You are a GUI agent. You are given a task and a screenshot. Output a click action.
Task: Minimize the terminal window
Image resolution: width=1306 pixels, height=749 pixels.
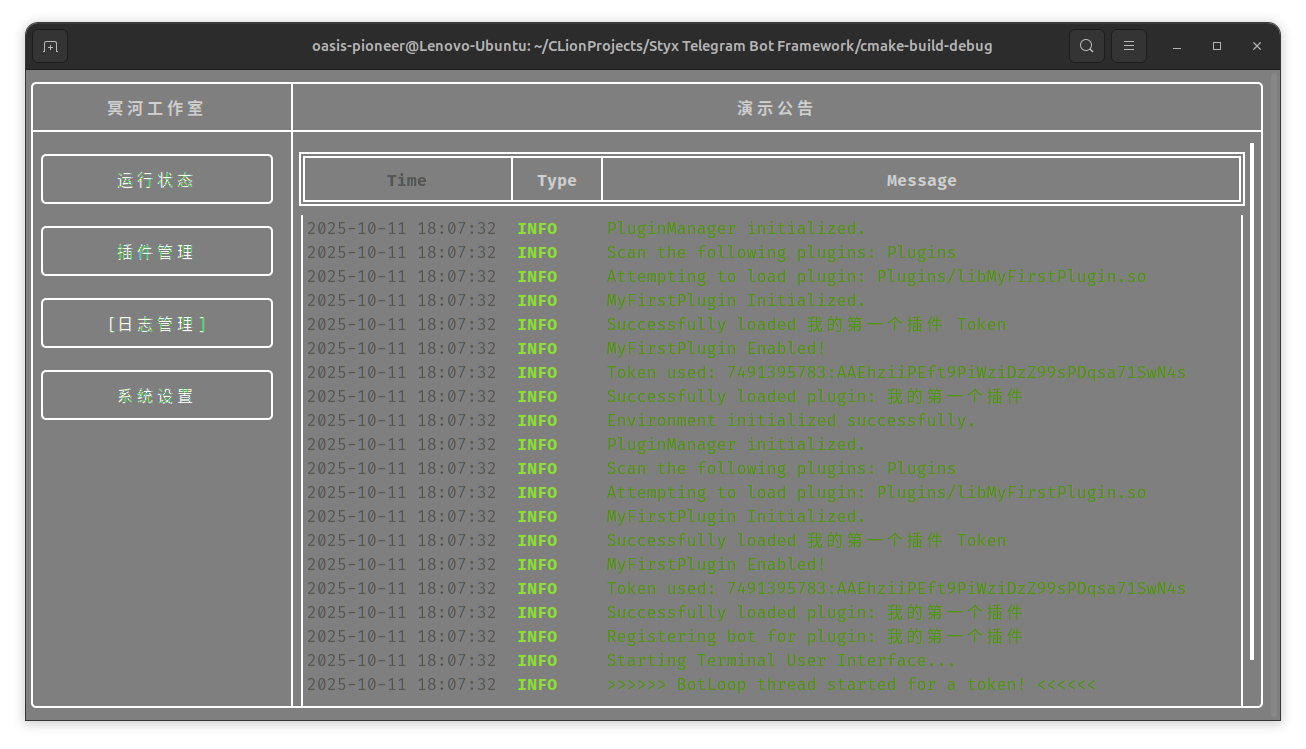click(x=1177, y=46)
